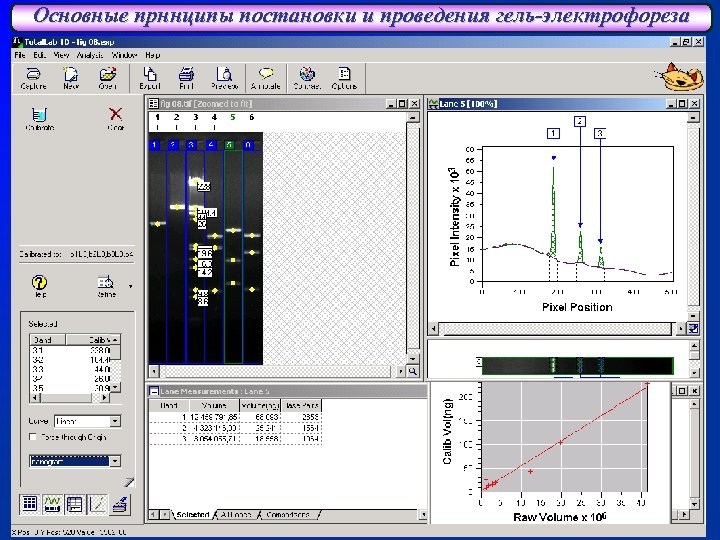Click the Options toolbar button

(344, 75)
